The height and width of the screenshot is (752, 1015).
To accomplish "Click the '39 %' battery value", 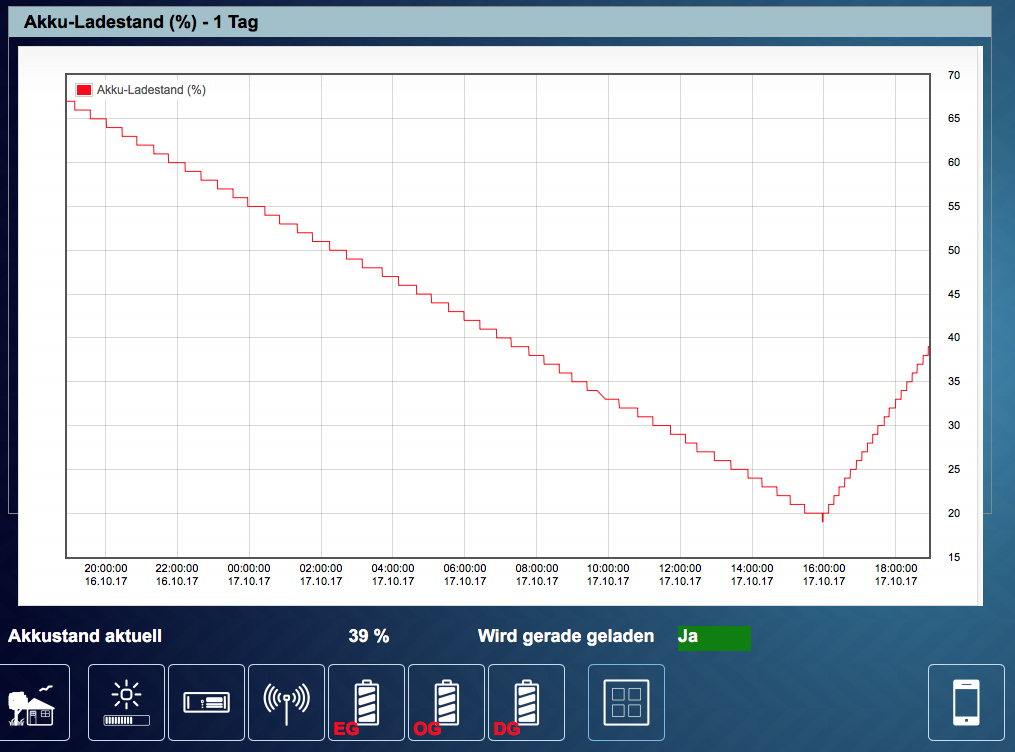I will pyautogui.click(x=368, y=636).
